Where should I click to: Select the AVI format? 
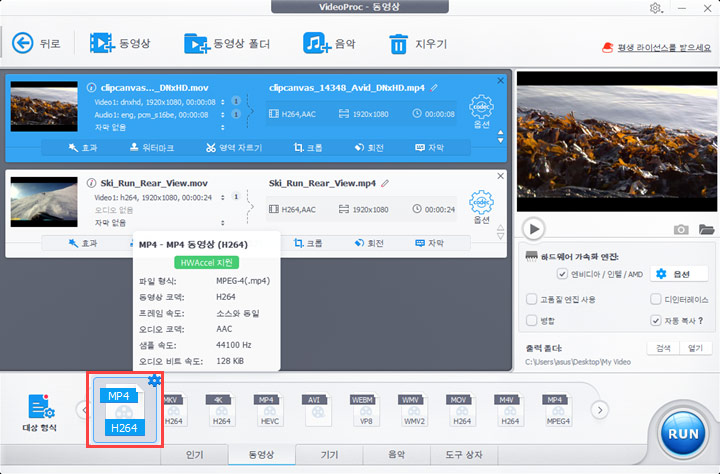pyautogui.click(x=317, y=410)
